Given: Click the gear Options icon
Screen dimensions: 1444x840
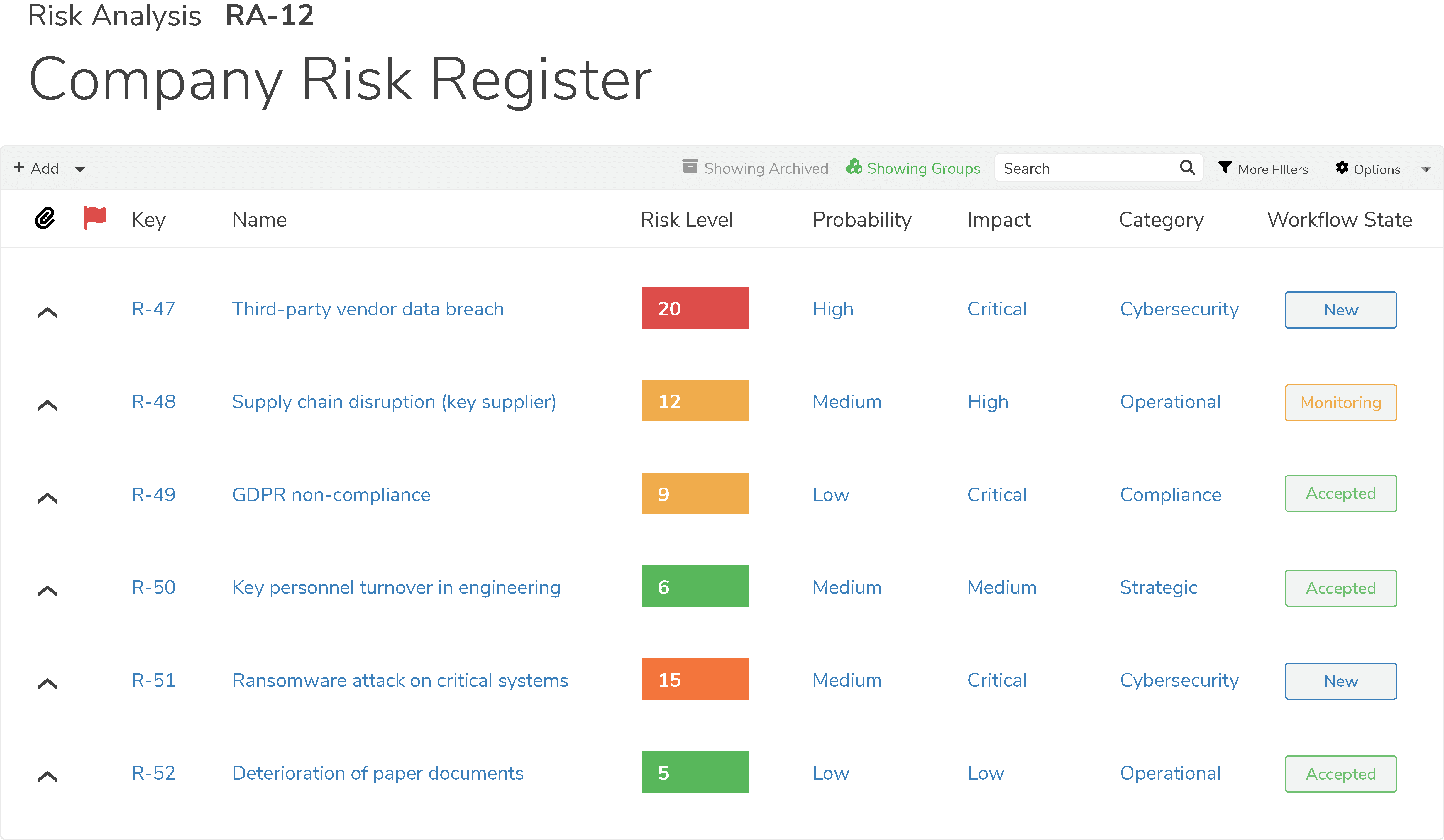Looking at the screenshot, I should [x=1342, y=167].
